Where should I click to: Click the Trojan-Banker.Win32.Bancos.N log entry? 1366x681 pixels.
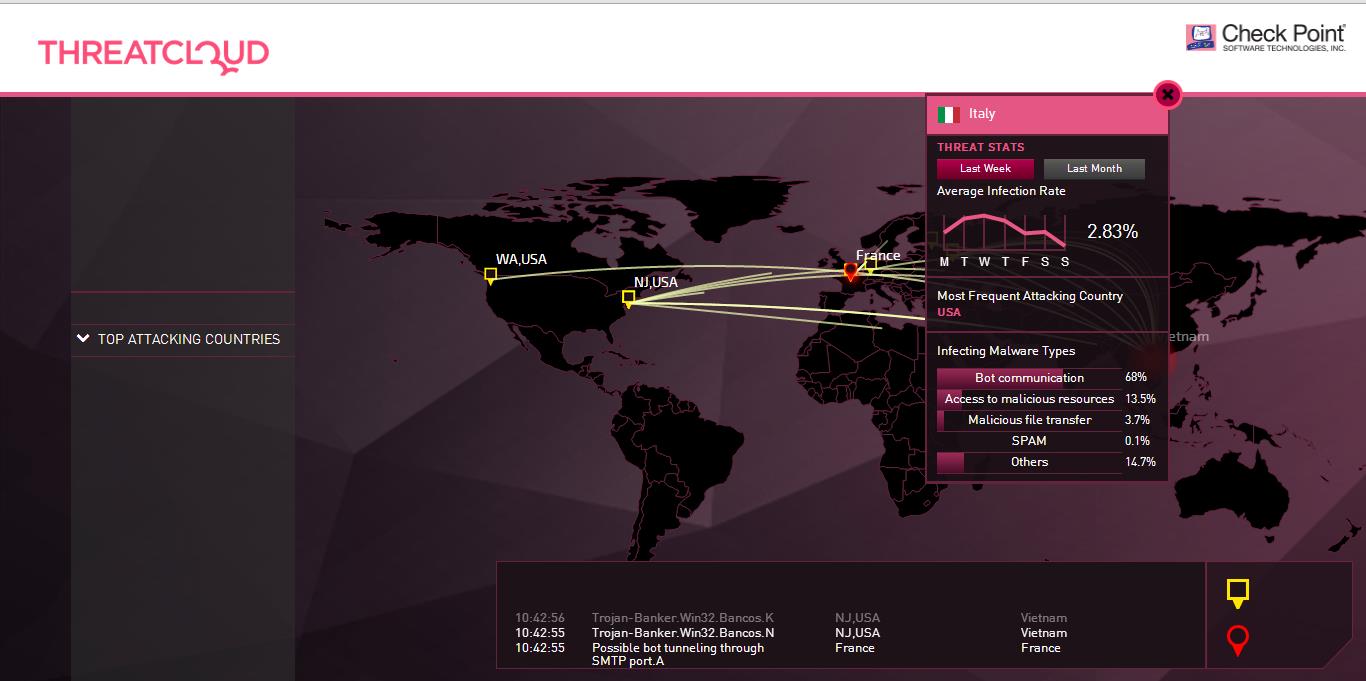coord(683,633)
